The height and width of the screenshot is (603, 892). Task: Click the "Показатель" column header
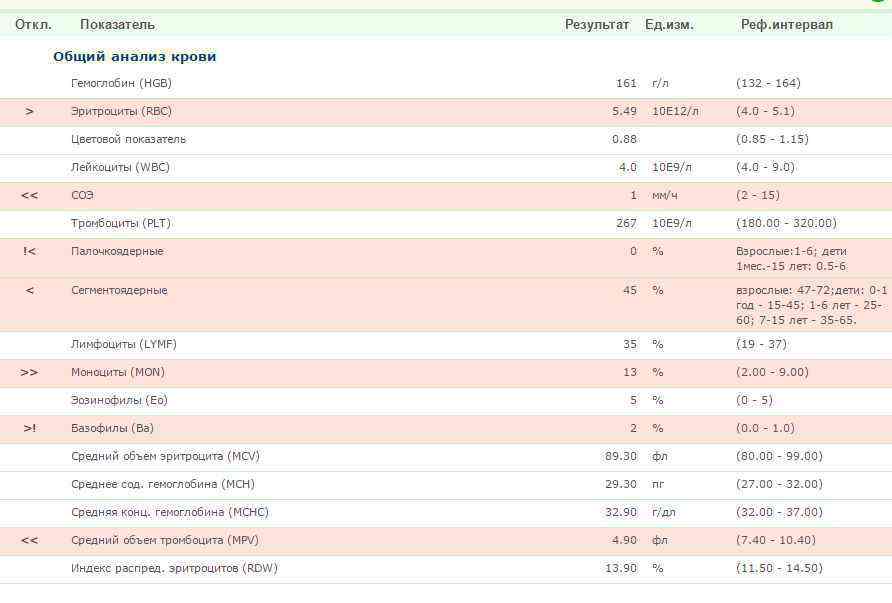117,24
